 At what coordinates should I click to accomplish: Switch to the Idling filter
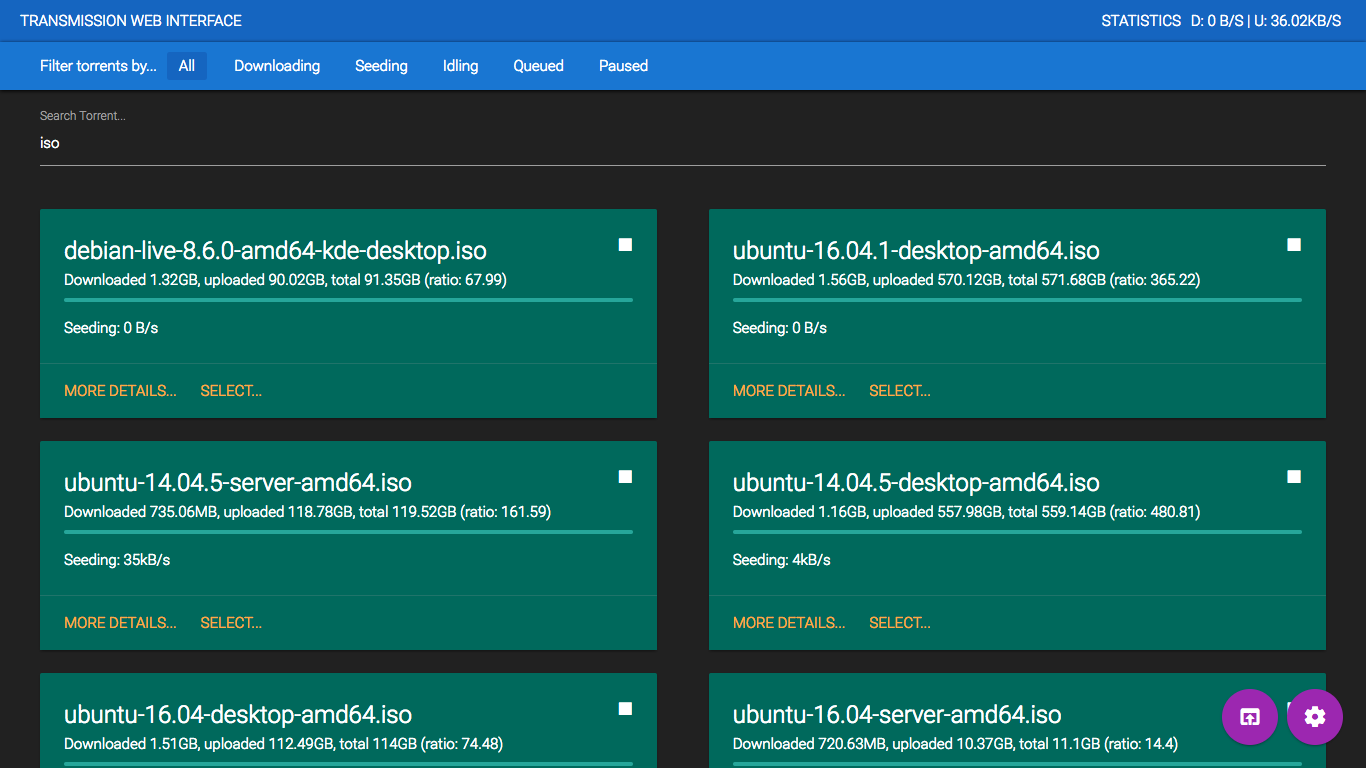click(461, 66)
